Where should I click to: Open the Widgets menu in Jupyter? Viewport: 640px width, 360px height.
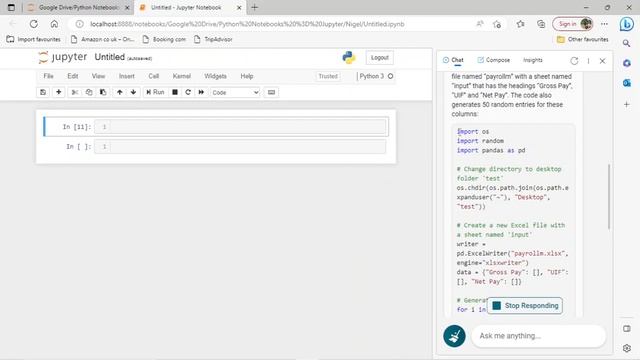click(215, 76)
